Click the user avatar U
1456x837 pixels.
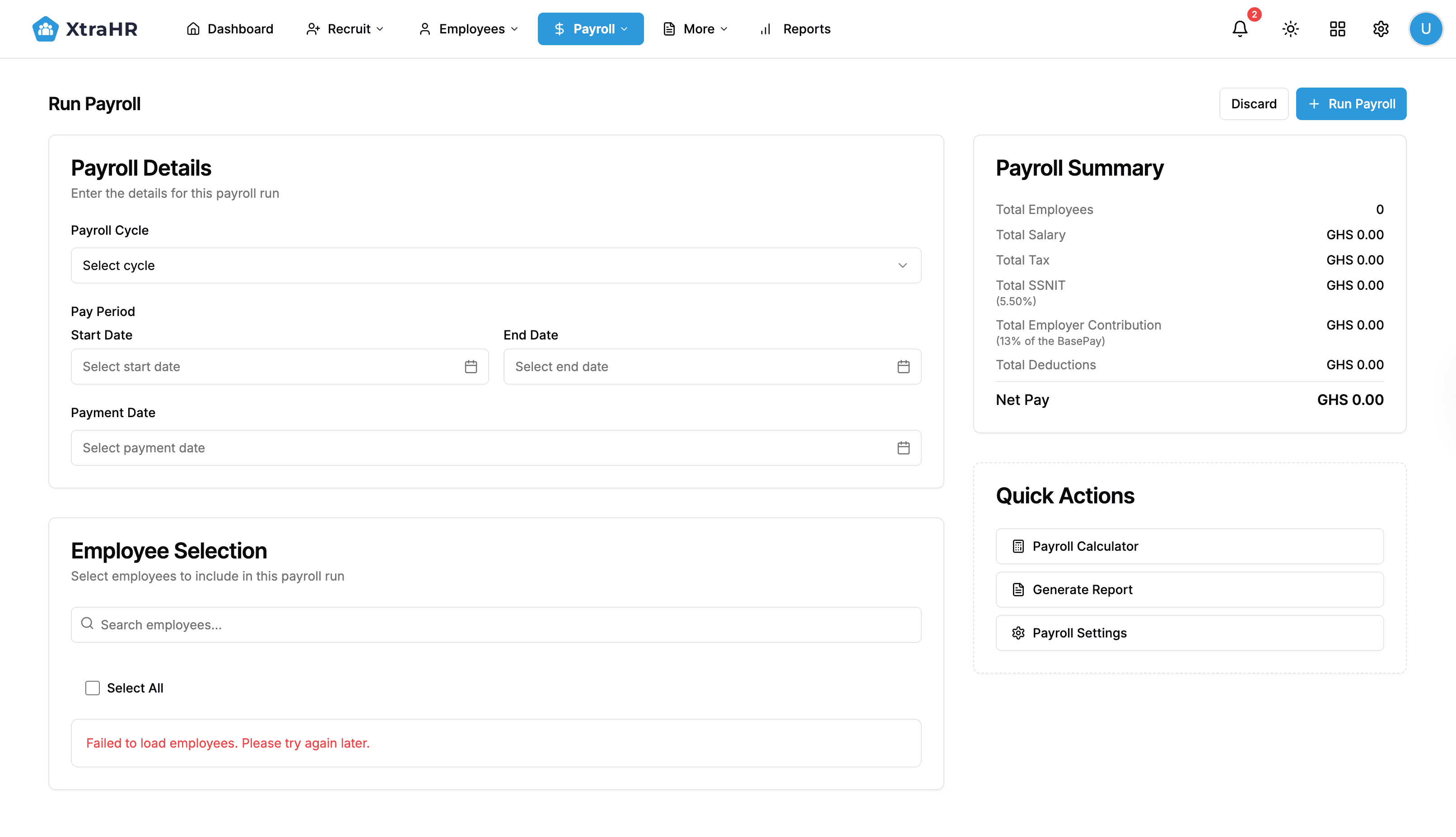1425,29
